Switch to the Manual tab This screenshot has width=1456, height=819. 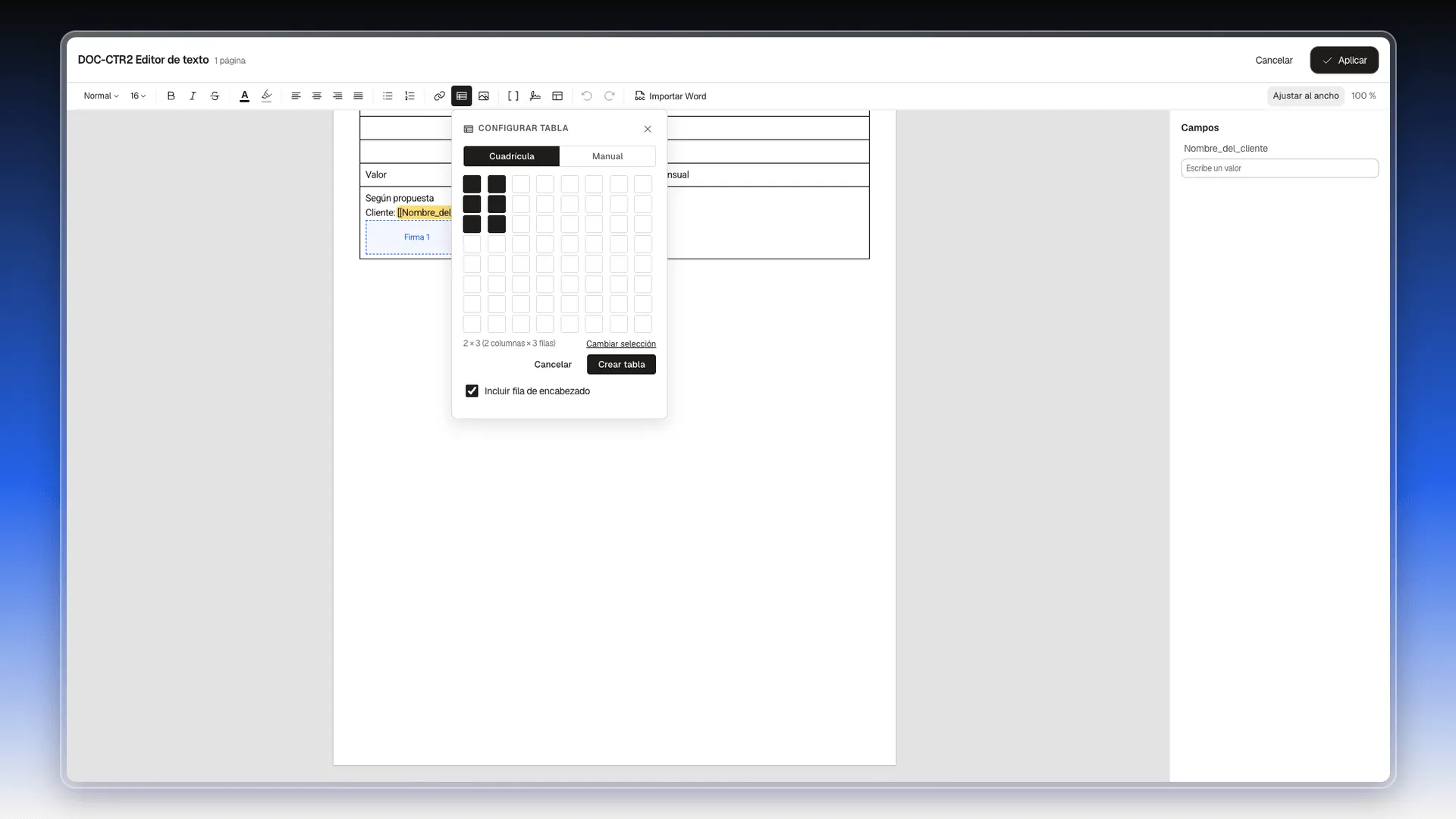607,156
